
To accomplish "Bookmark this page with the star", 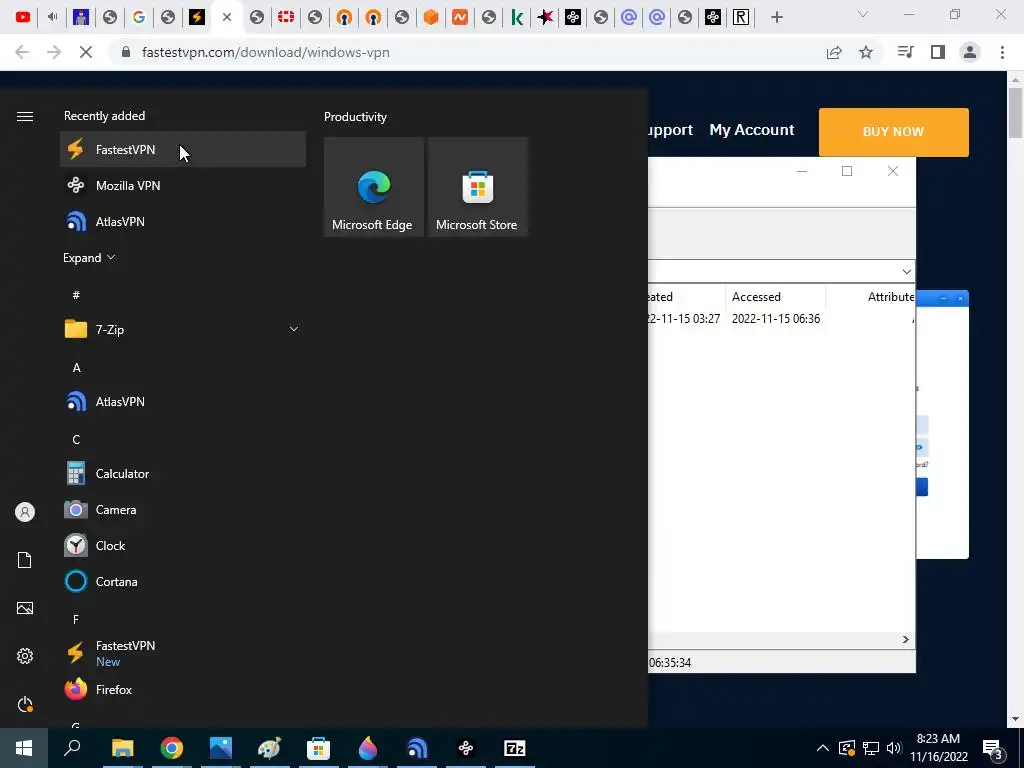I will pos(866,52).
